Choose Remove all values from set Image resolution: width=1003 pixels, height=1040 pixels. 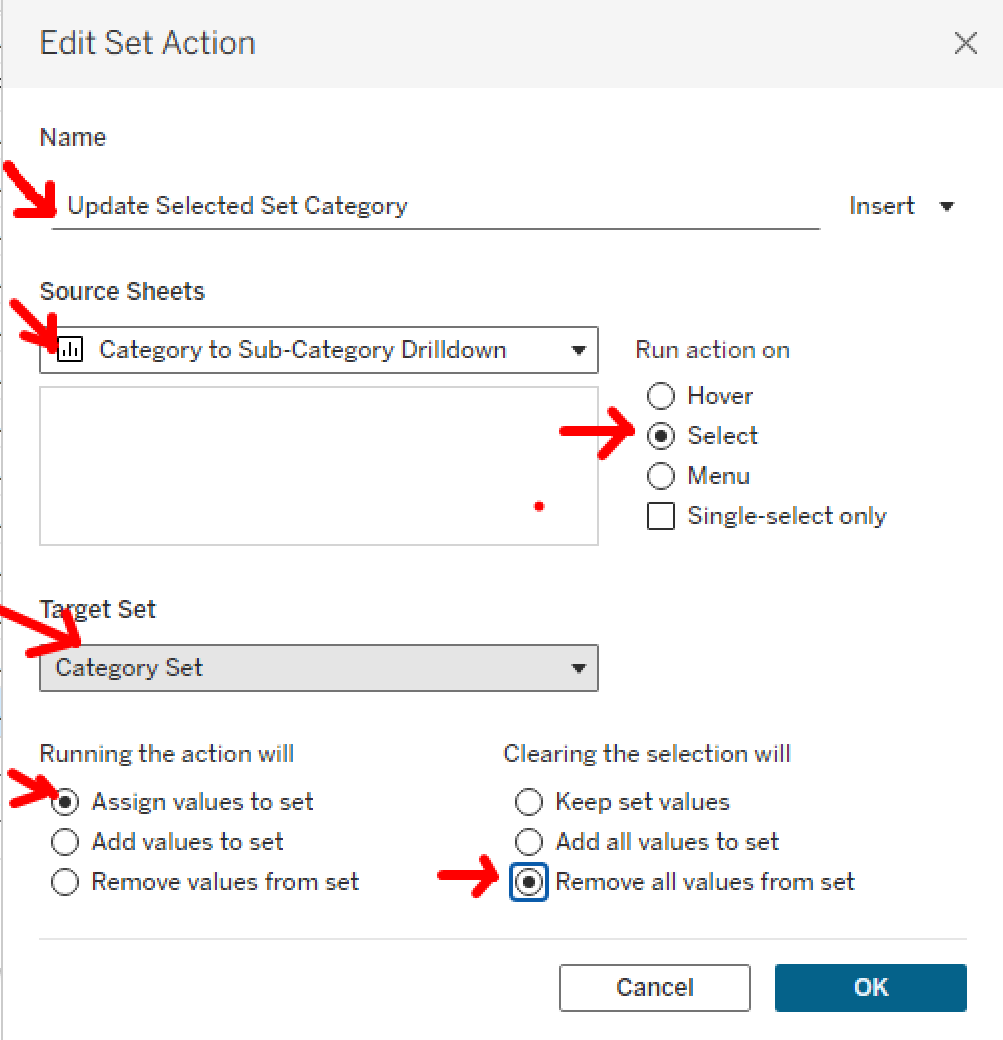[529, 882]
